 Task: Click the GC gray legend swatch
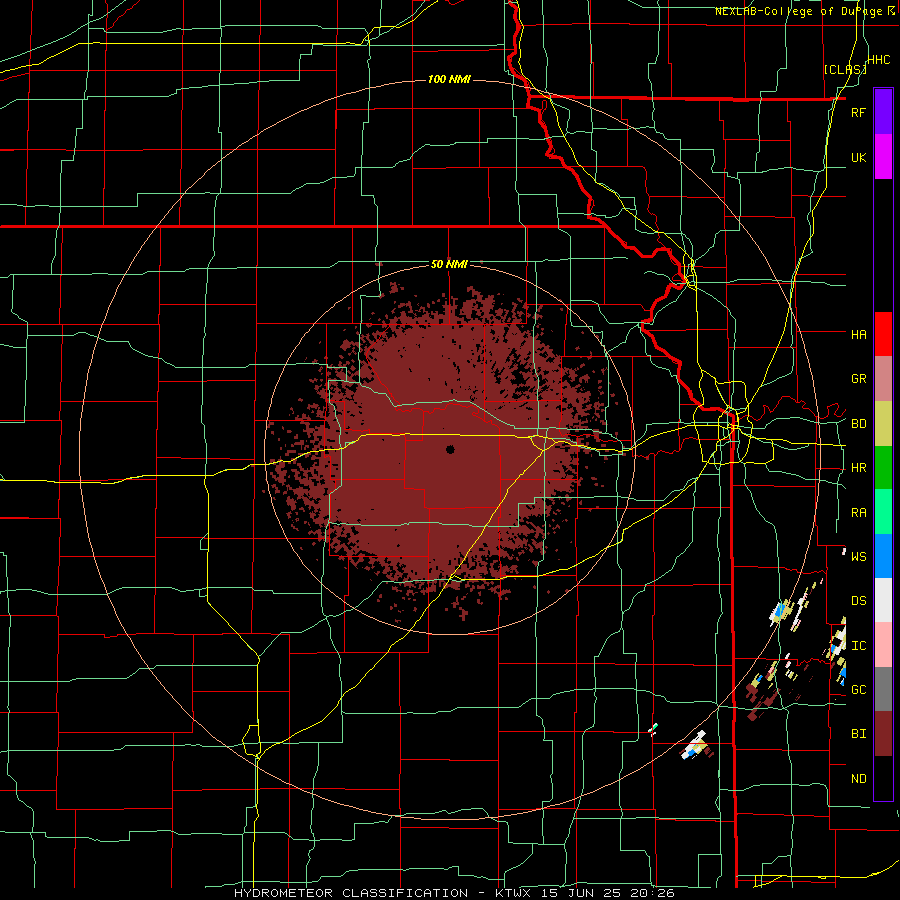click(x=883, y=689)
